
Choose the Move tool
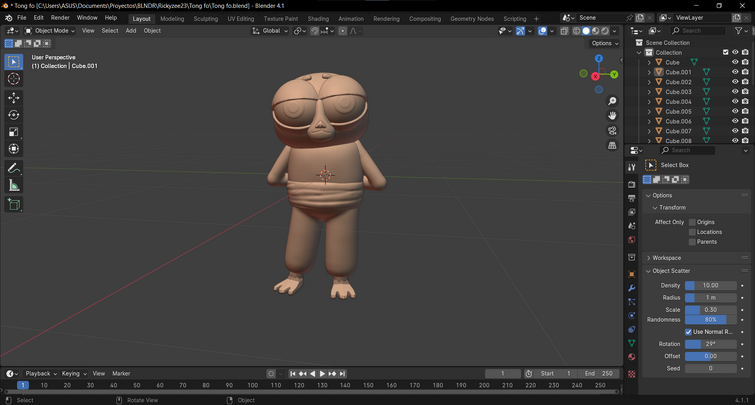pos(13,98)
